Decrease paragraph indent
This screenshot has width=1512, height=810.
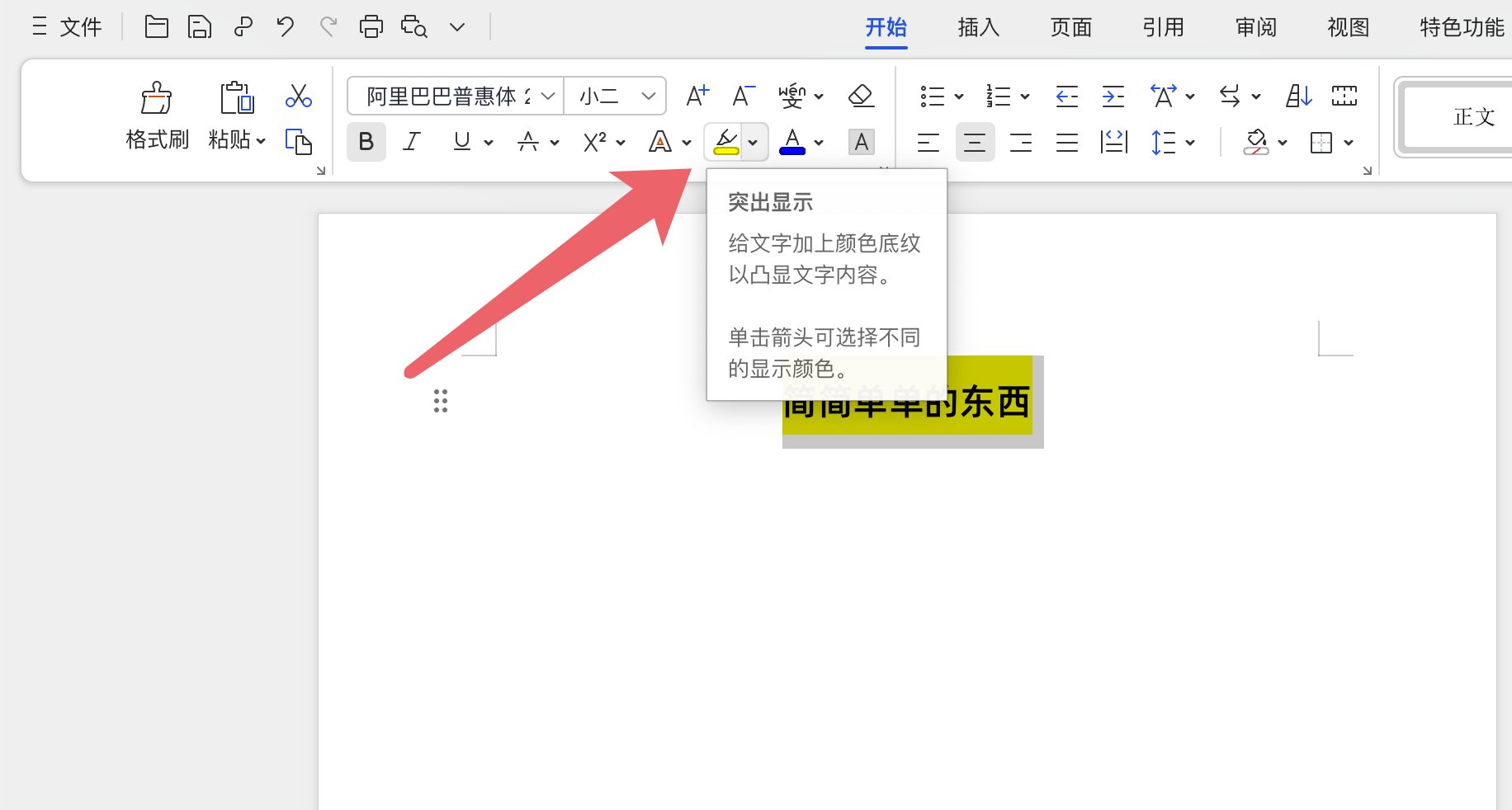pyautogui.click(x=1065, y=95)
